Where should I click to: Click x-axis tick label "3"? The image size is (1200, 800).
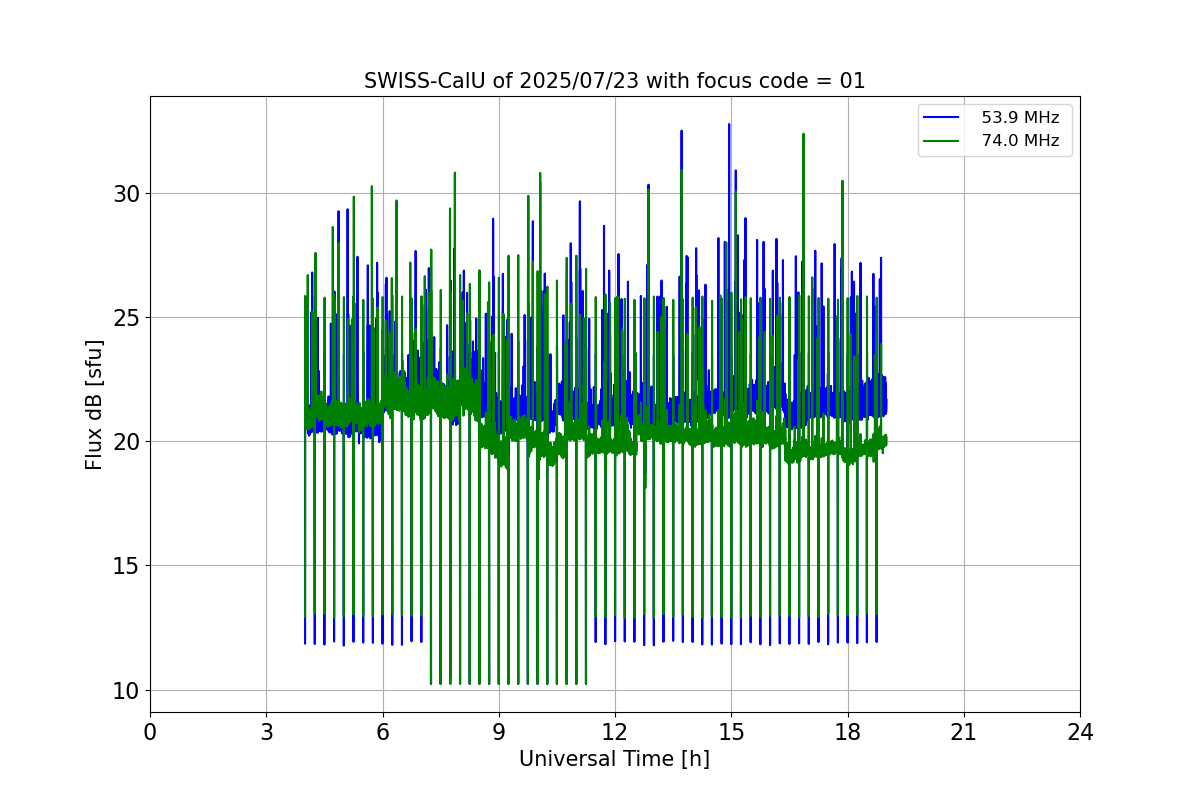click(x=266, y=732)
